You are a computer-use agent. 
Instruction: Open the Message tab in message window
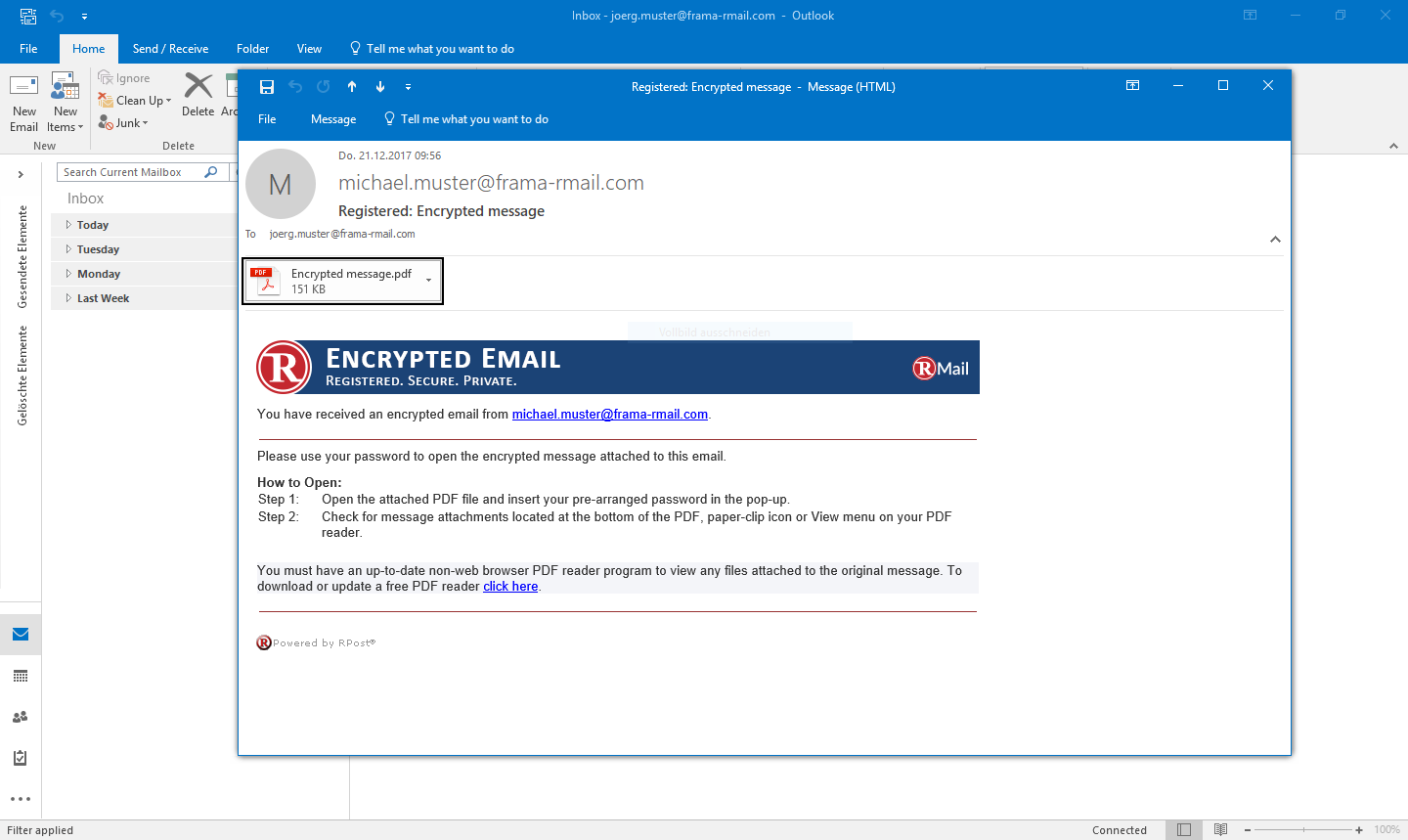(333, 119)
